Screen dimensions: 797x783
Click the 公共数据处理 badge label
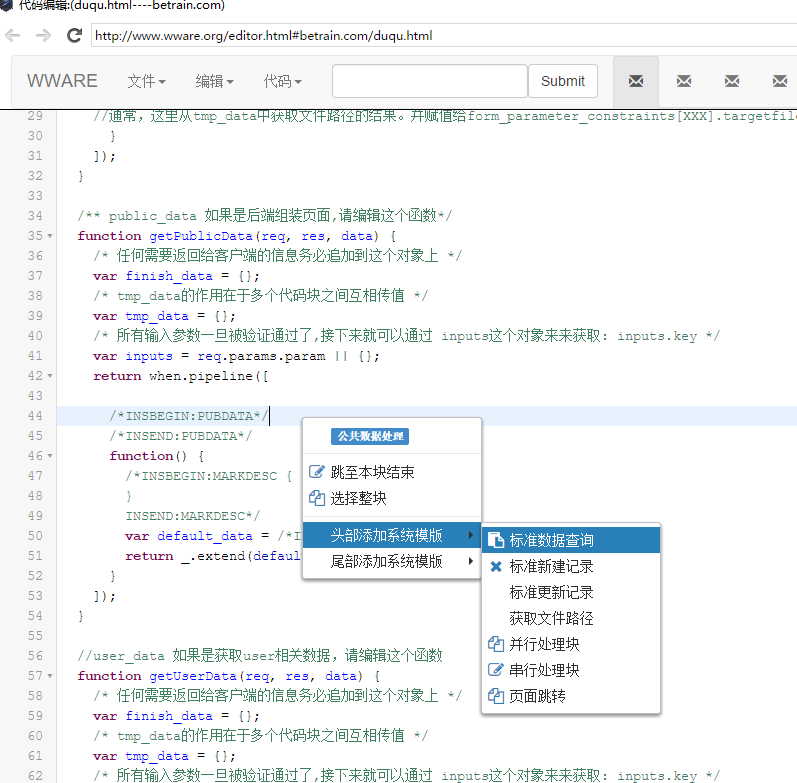pyautogui.click(x=370, y=436)
